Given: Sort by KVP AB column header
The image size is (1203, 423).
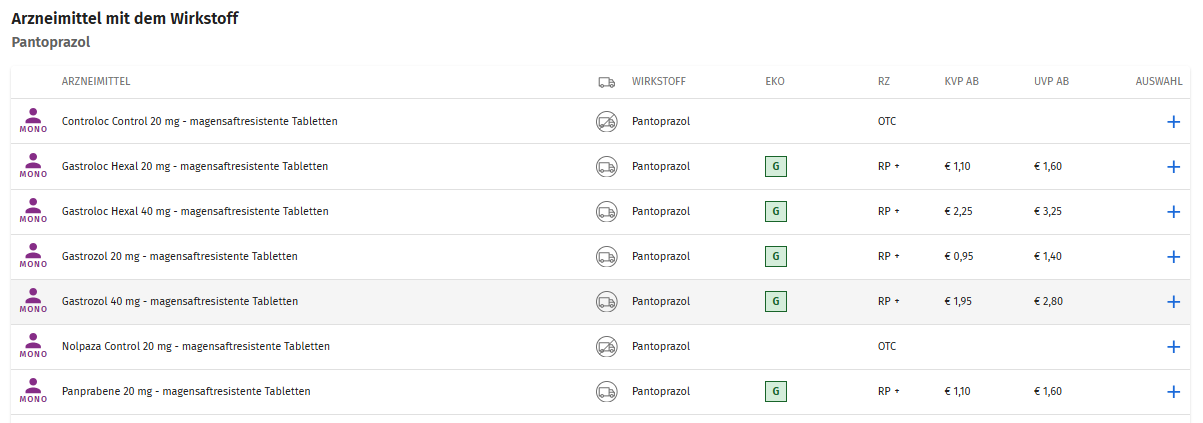Looking at the screenshot, I should coord(961,82).
